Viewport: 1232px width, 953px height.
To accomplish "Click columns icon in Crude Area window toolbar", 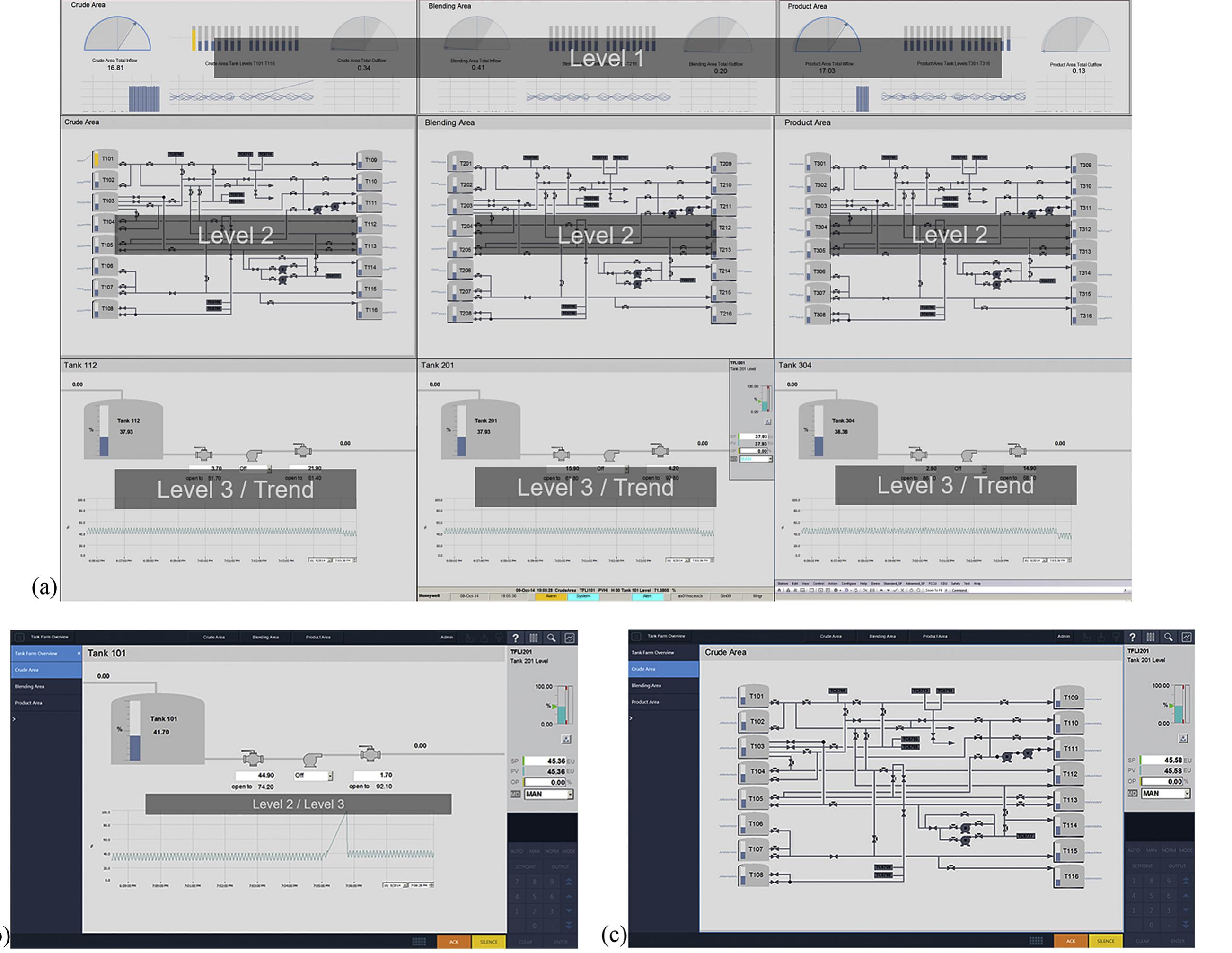I will pos(1150,637).
